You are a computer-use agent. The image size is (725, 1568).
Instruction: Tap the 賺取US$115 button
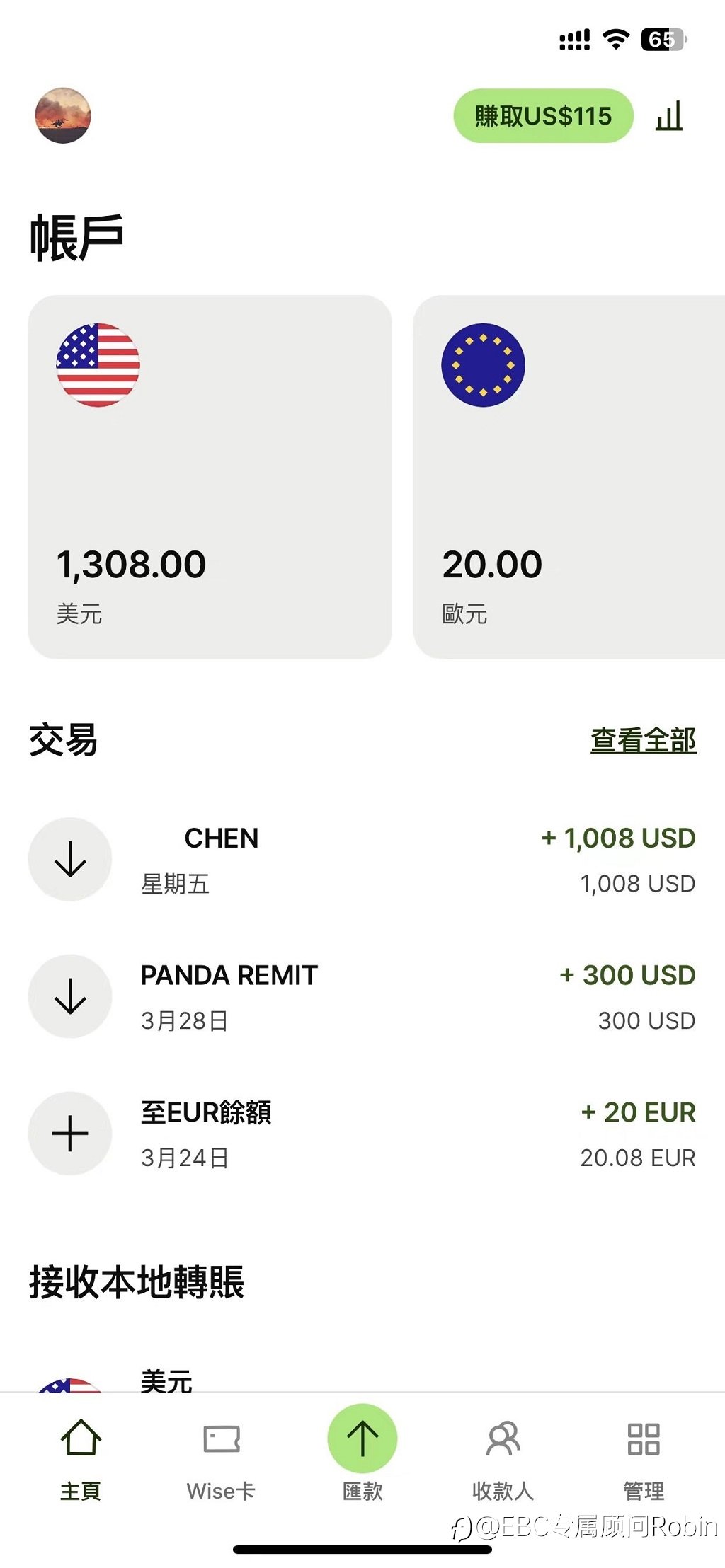(543, 115)
